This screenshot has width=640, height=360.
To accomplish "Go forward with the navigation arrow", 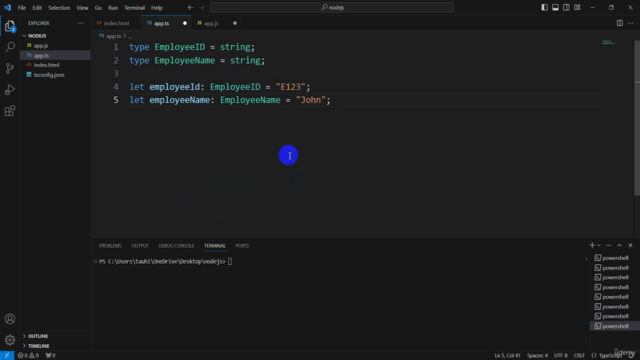I will tap(201, 7).
